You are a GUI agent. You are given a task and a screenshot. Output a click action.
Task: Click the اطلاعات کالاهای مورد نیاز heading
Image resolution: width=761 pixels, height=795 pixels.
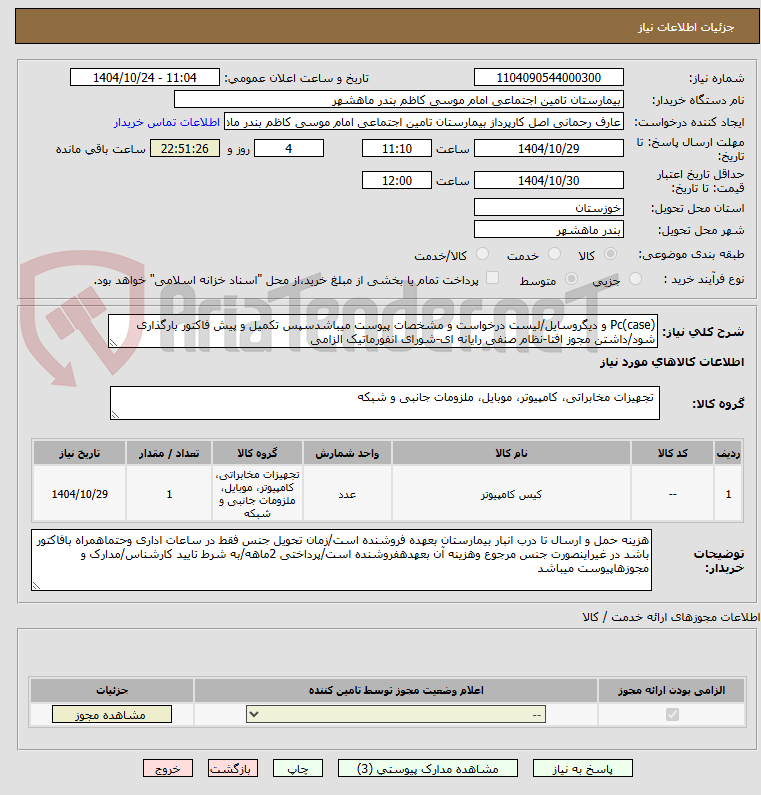point(672,362)
